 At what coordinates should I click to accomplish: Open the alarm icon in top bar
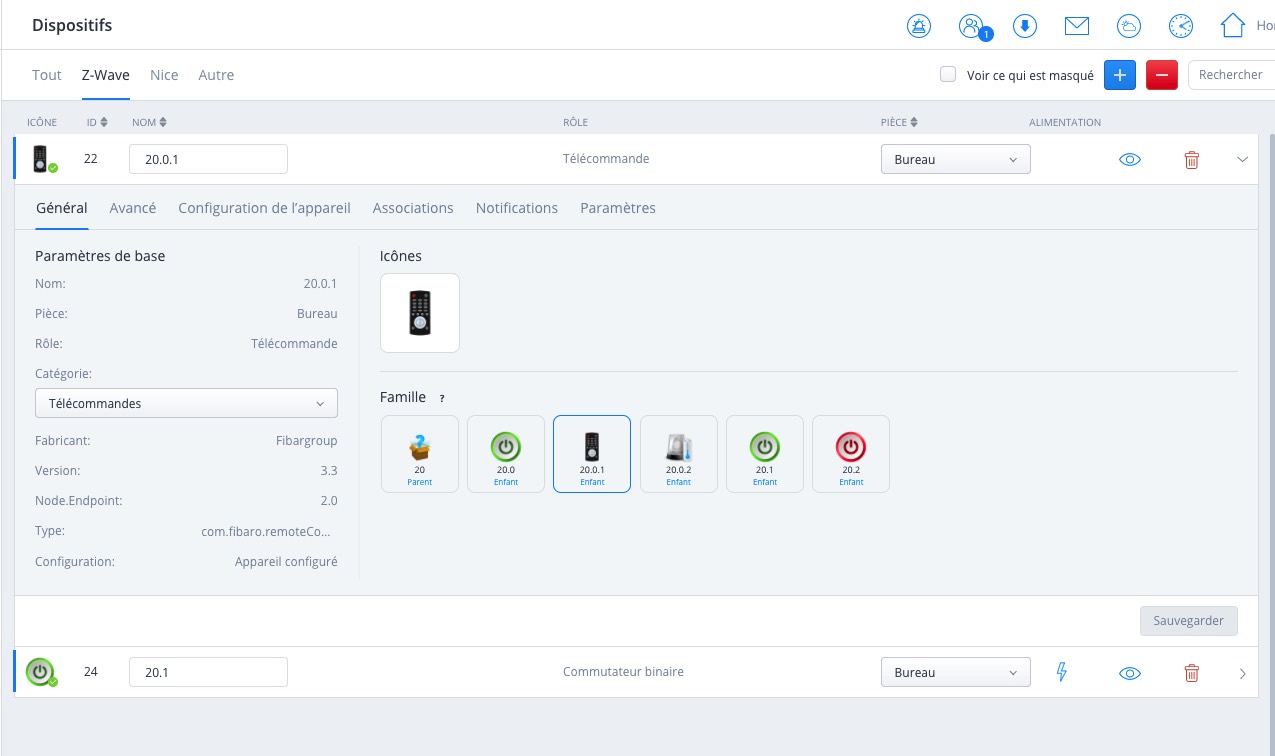[x=918, y=26]
